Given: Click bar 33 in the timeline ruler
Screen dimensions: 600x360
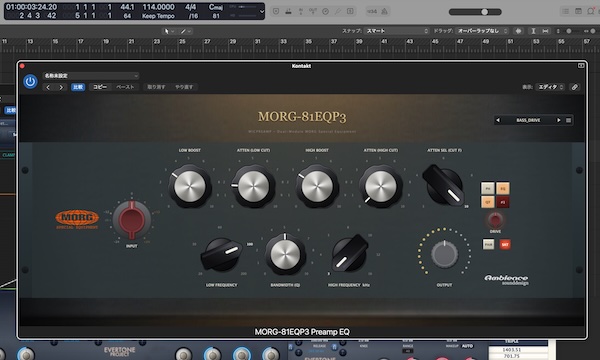Looking at the screenshot, I should [x=283, y=41].
